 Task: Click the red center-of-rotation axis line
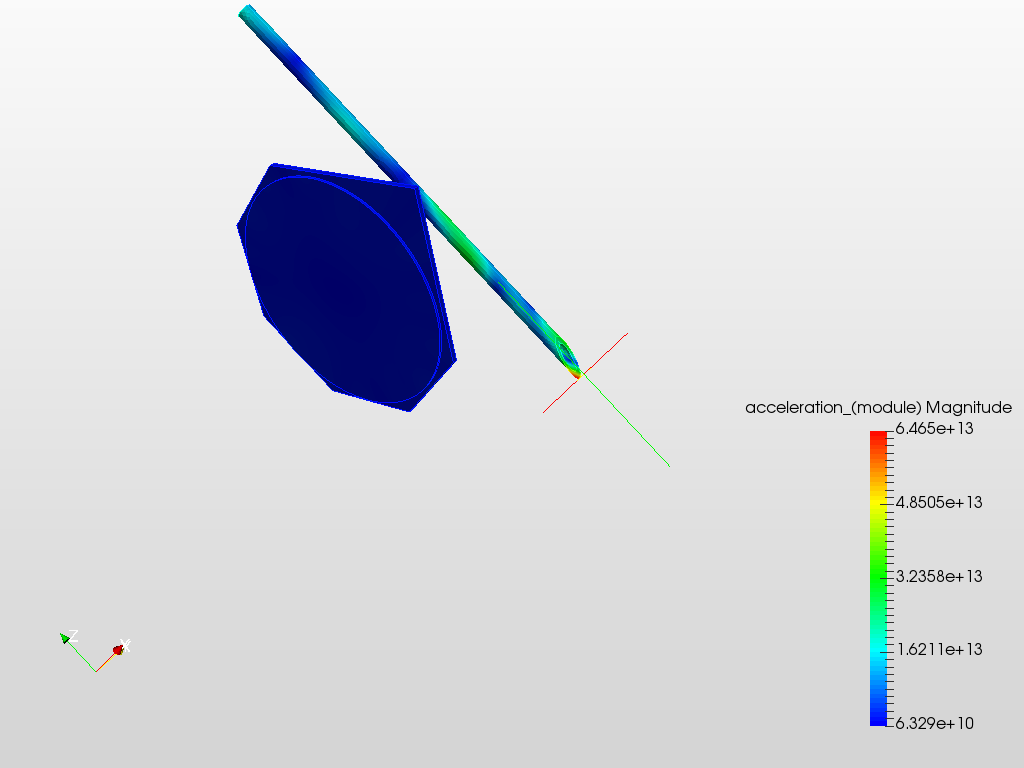(x=607, y=353)
